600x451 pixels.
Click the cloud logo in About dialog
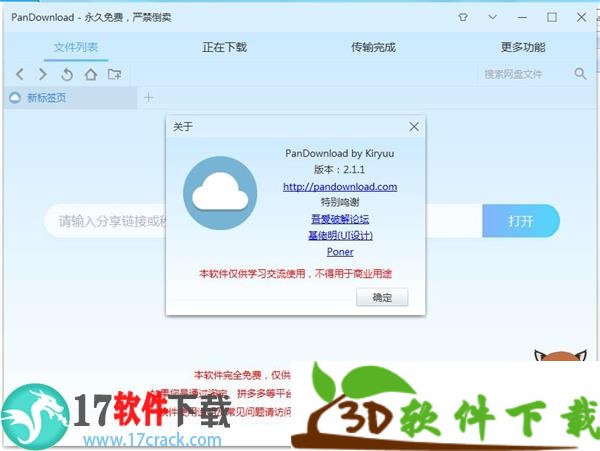pyautogui.click(x=220, y=193)
